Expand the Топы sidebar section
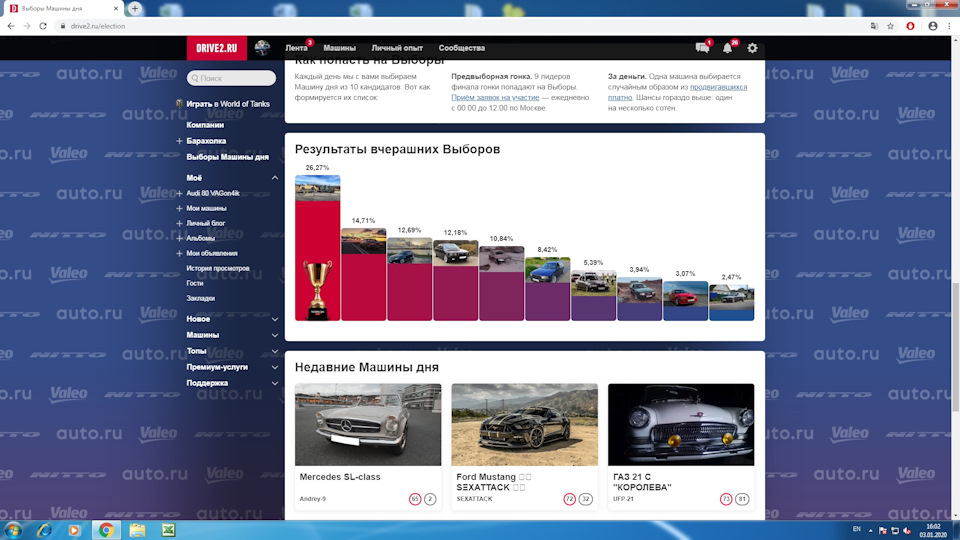Screen dimensions: 960x540 275,351
